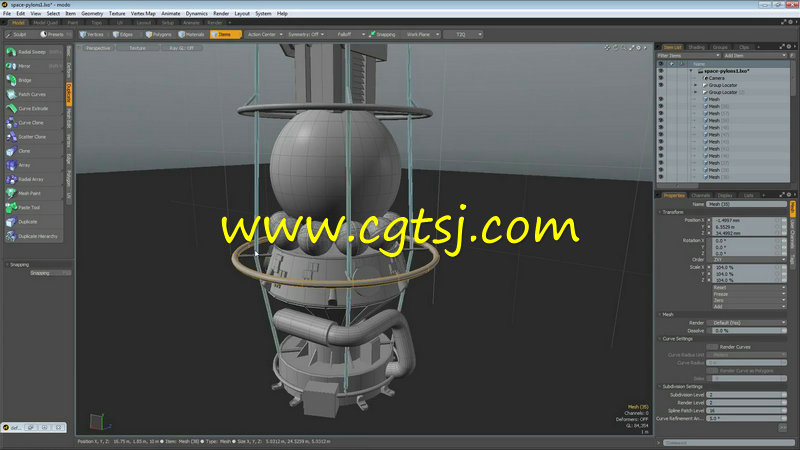The width and height of the screenshot is (800, 450).
Task: Click the Duplicate tool
Action: [x=34, y=222]
